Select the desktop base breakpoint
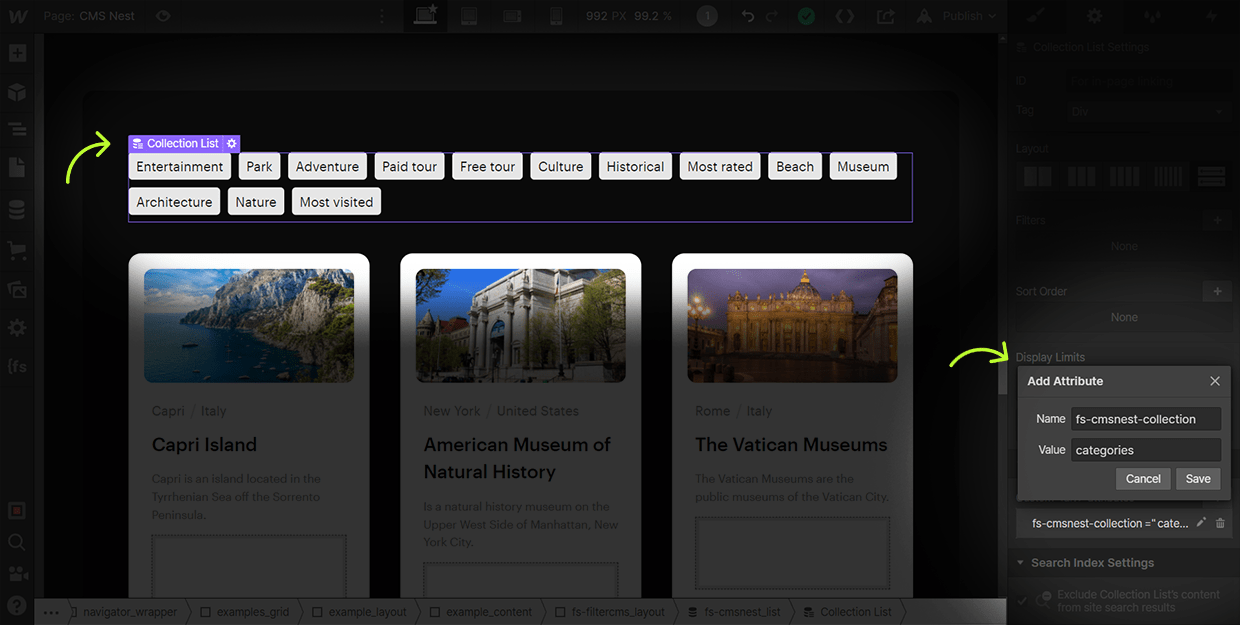Image resolution: width=1240 pixels, height=625 pixels. [424, 16]
